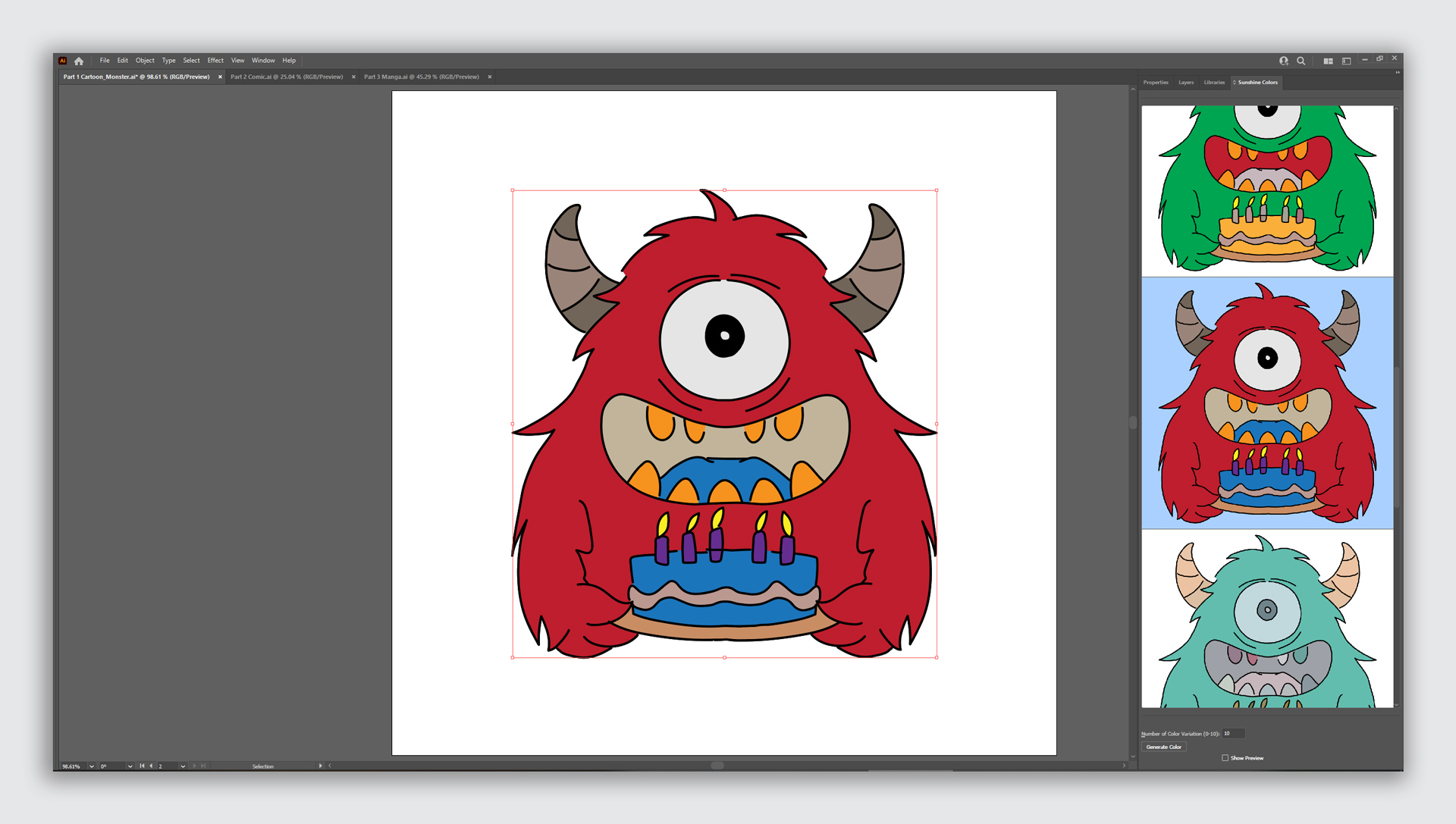Switch to Part 3 Manga.ai document tab
The image size is (1456, 824).
tap(422, 77)
